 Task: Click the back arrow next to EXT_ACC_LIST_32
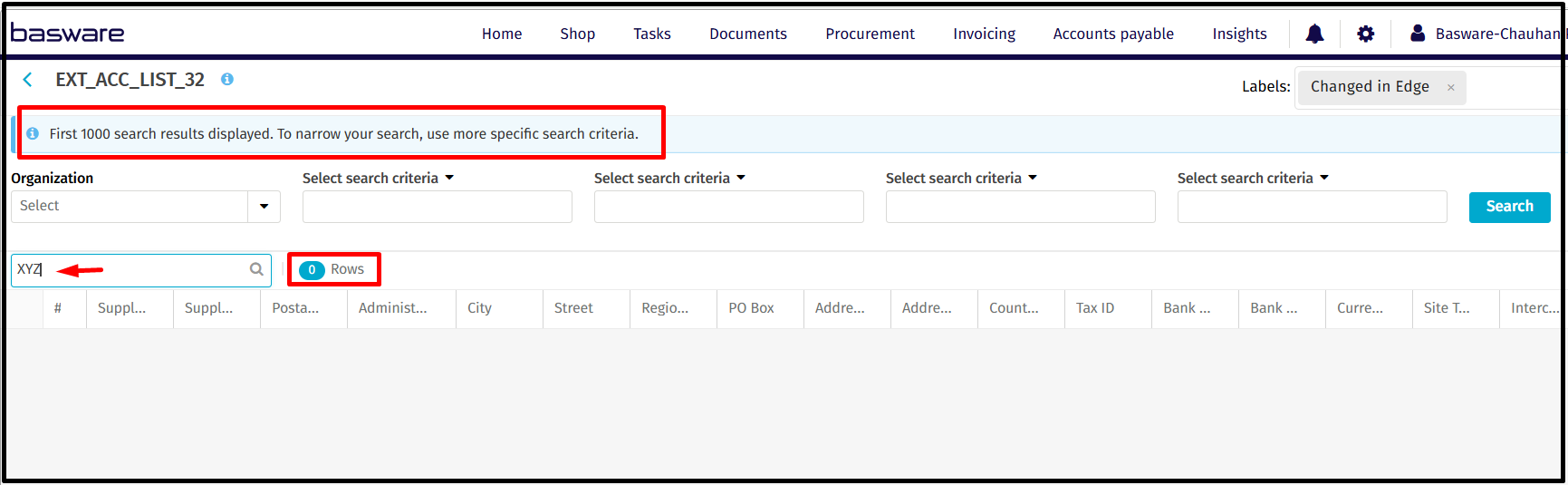click(28, 80)
